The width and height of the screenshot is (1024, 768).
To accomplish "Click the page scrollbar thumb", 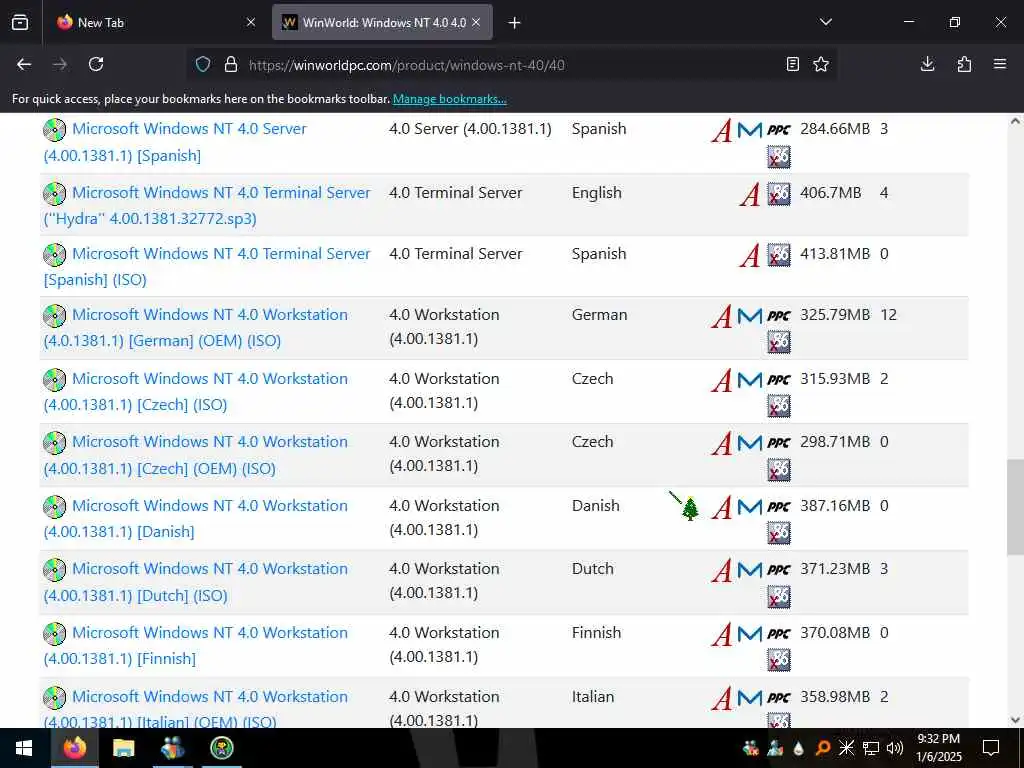I will 1015,507.
